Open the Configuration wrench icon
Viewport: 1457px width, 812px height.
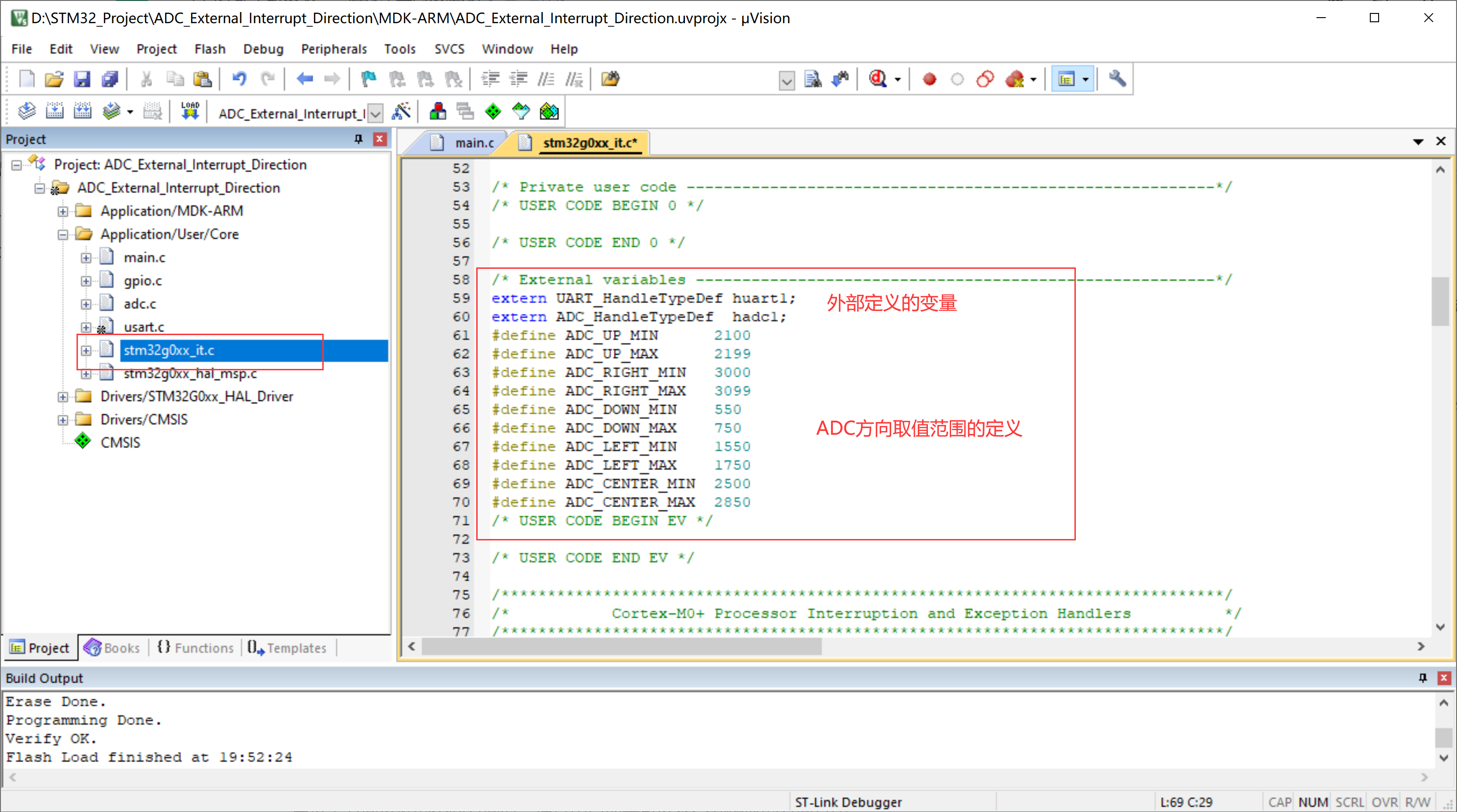[x=1117, y=79]
